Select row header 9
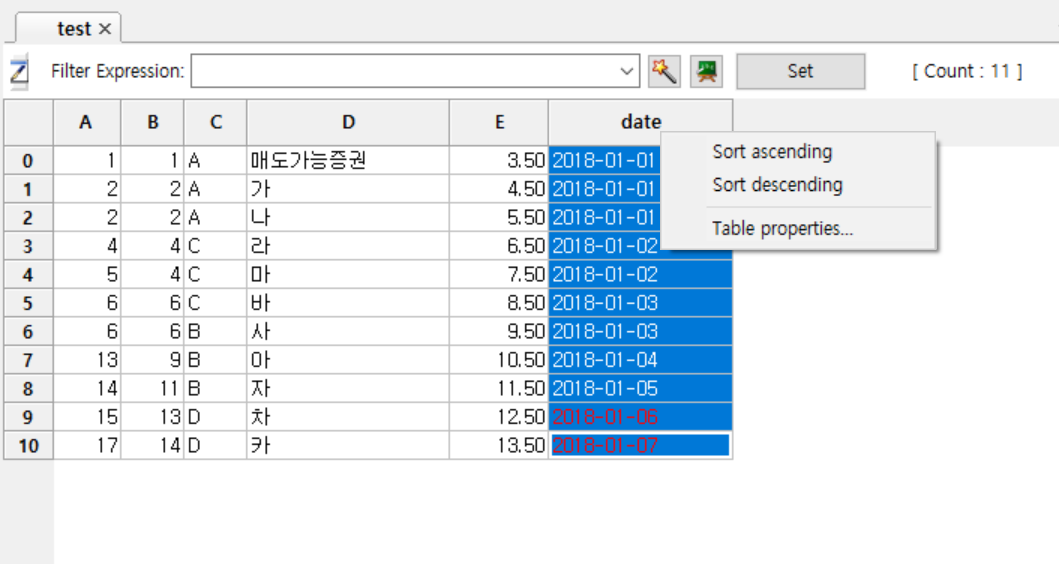This screenshot has height=564, width=1059. 28,417
